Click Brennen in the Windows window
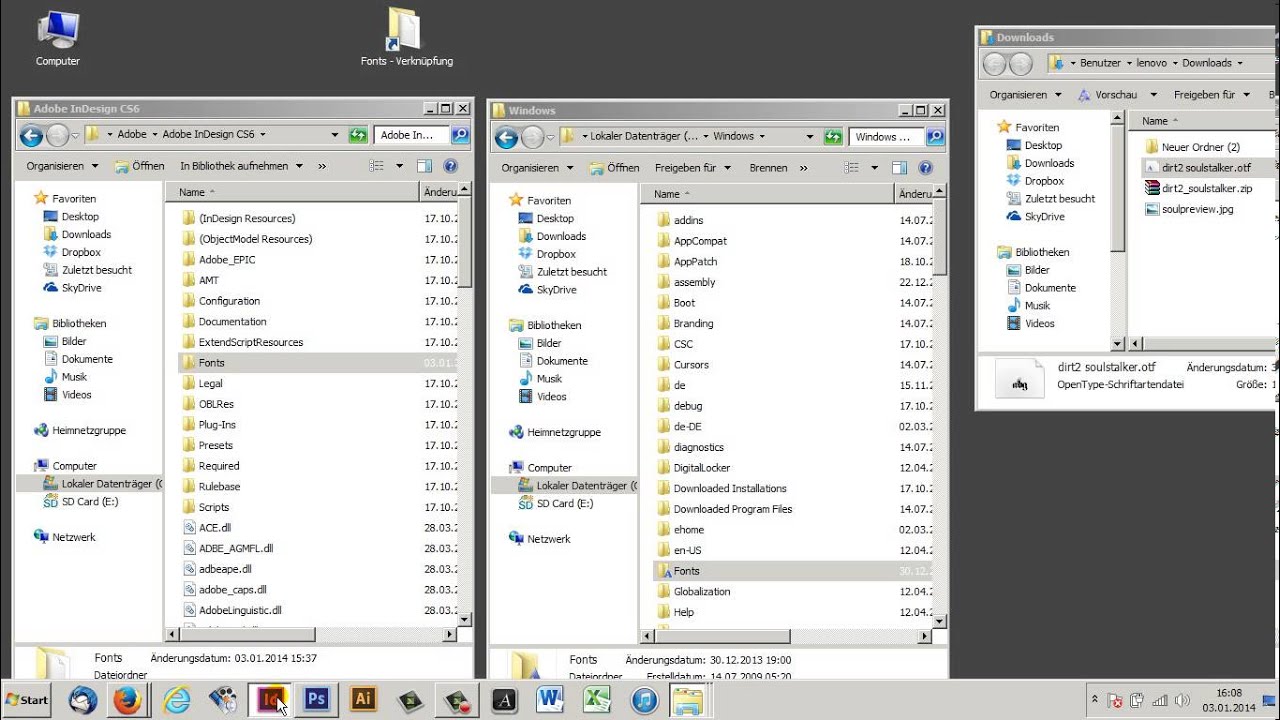1280x720 pixels. [768, 168]
